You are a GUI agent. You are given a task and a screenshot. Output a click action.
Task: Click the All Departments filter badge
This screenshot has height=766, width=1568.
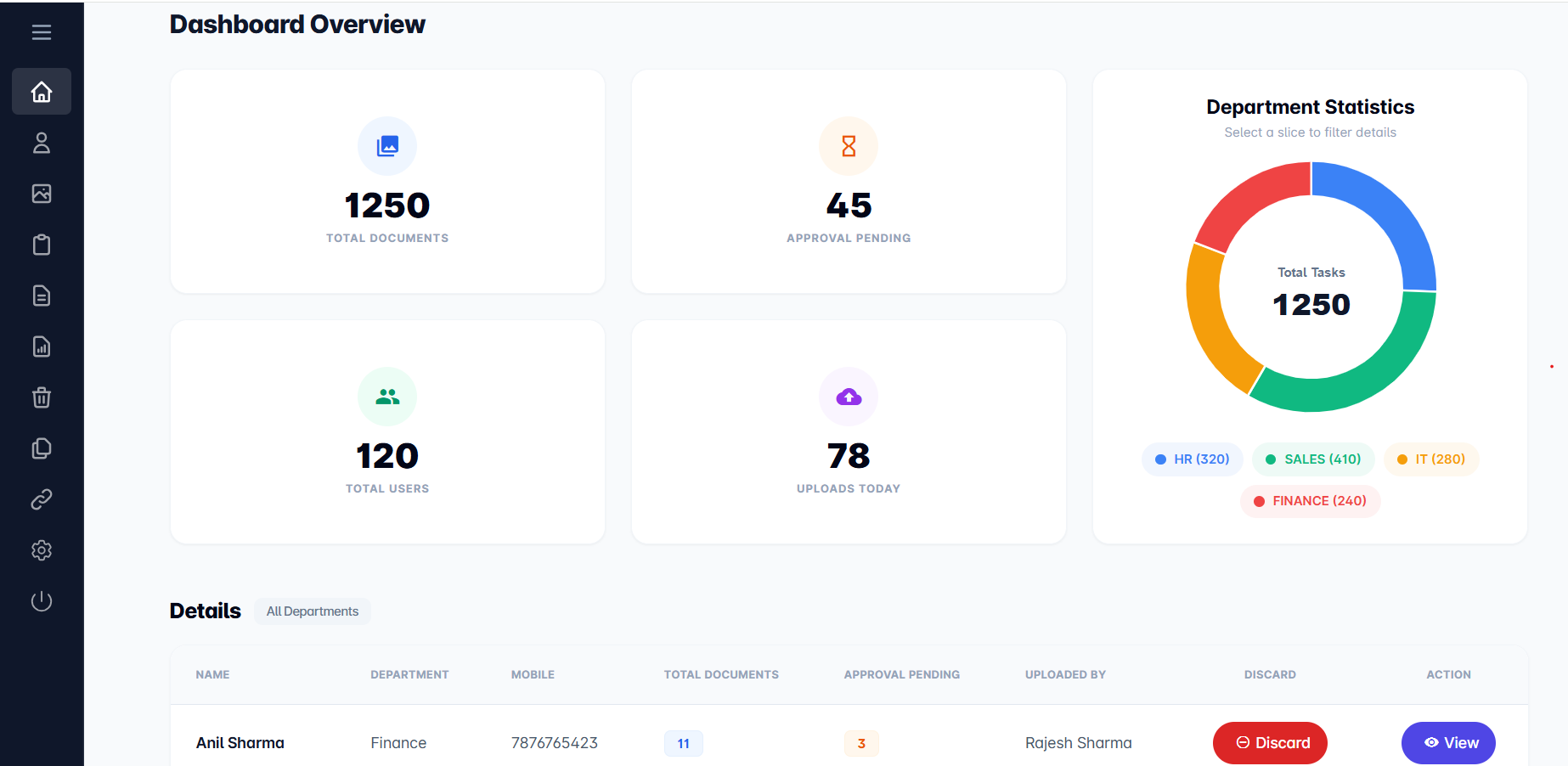313,611
